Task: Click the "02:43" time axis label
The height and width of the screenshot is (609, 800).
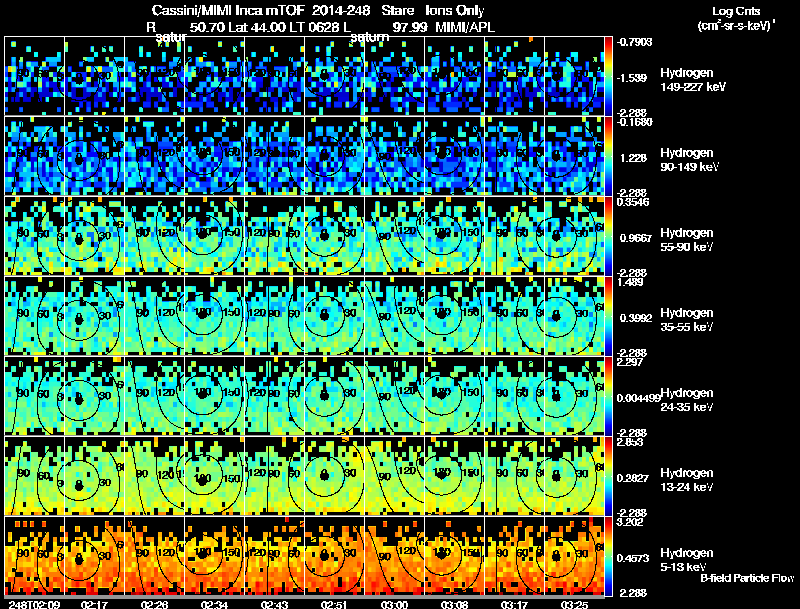Action: point(274,604)
